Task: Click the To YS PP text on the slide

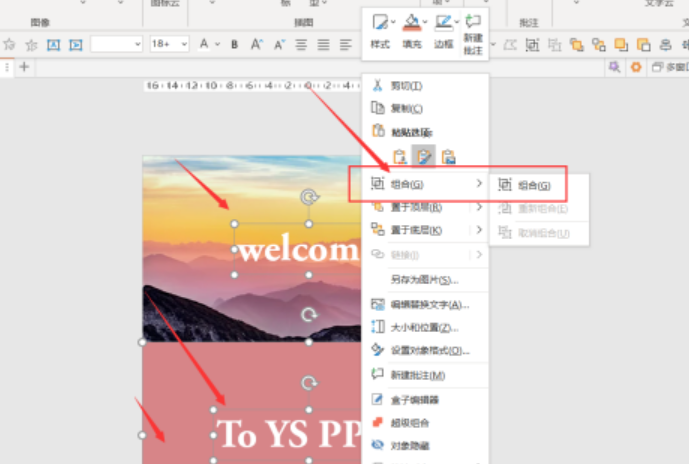Action: click(289, 434)
